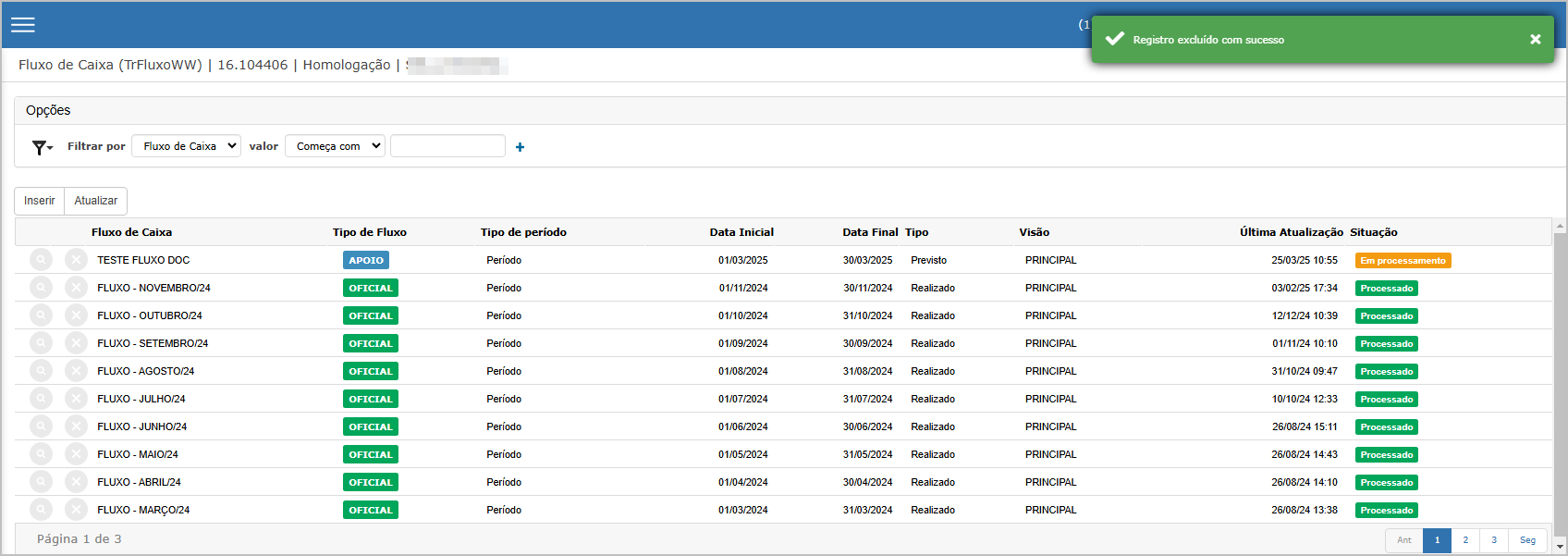Screen dimensions: 1568x556
Task: Sort by Fluxo de Caixa column header
Action: point(131,232)
